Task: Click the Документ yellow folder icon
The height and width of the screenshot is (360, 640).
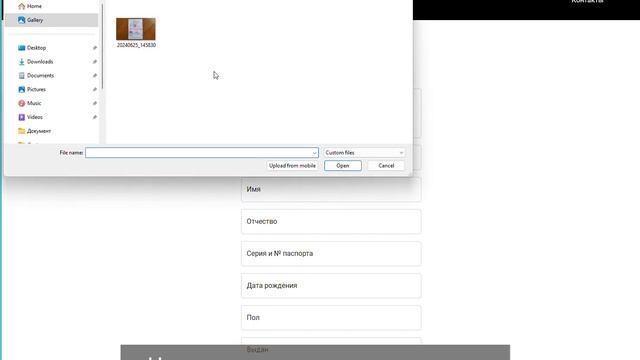Action: (x=22, y=131)
